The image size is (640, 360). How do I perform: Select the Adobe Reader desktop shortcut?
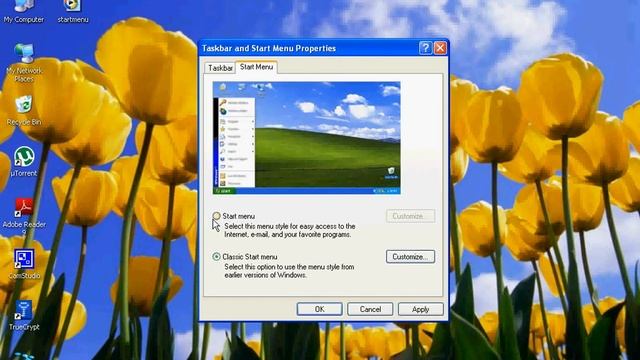point(24,216)
